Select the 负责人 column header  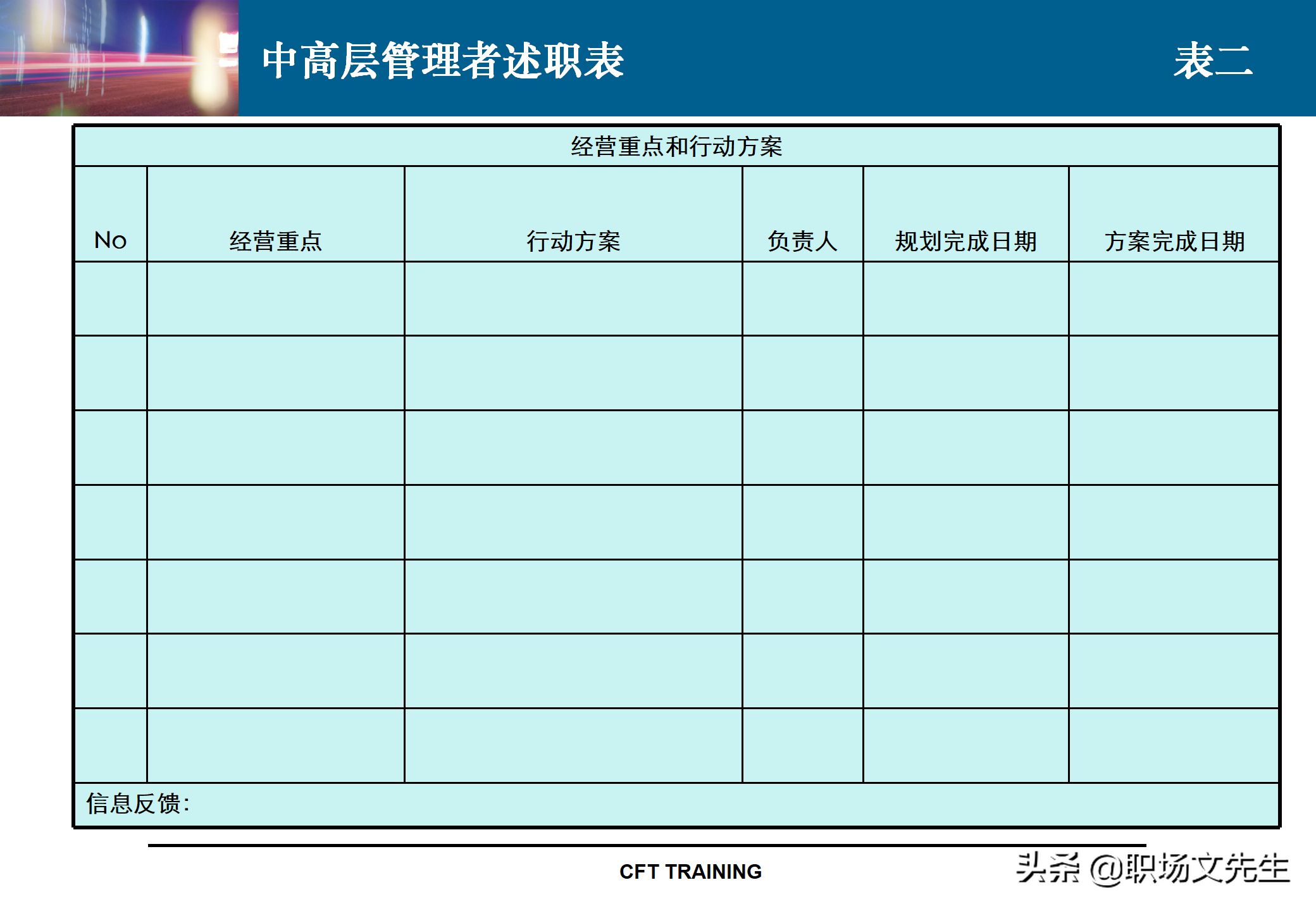click(x=802, y=241)
